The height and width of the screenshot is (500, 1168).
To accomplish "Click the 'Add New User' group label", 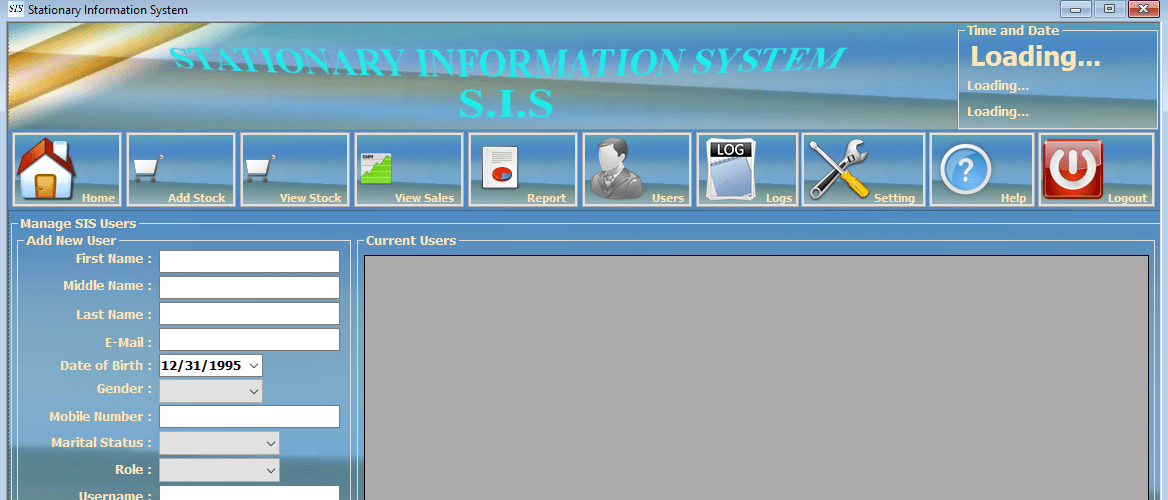I will tap(72, 241).
